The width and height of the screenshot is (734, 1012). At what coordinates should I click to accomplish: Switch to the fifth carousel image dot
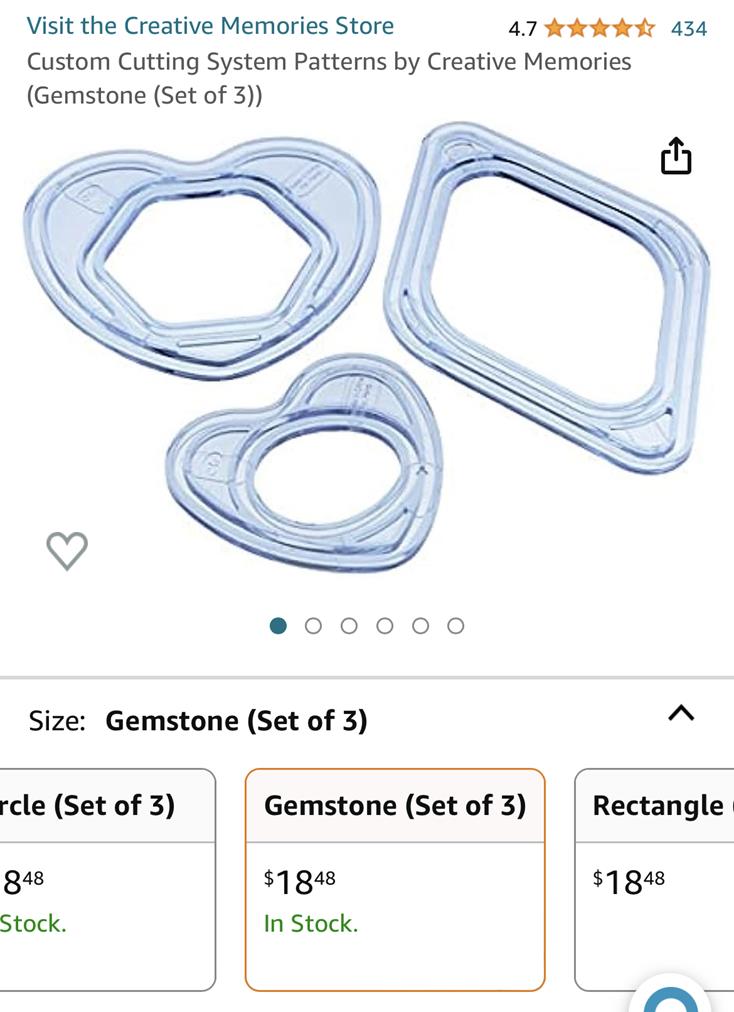point(420,626)
